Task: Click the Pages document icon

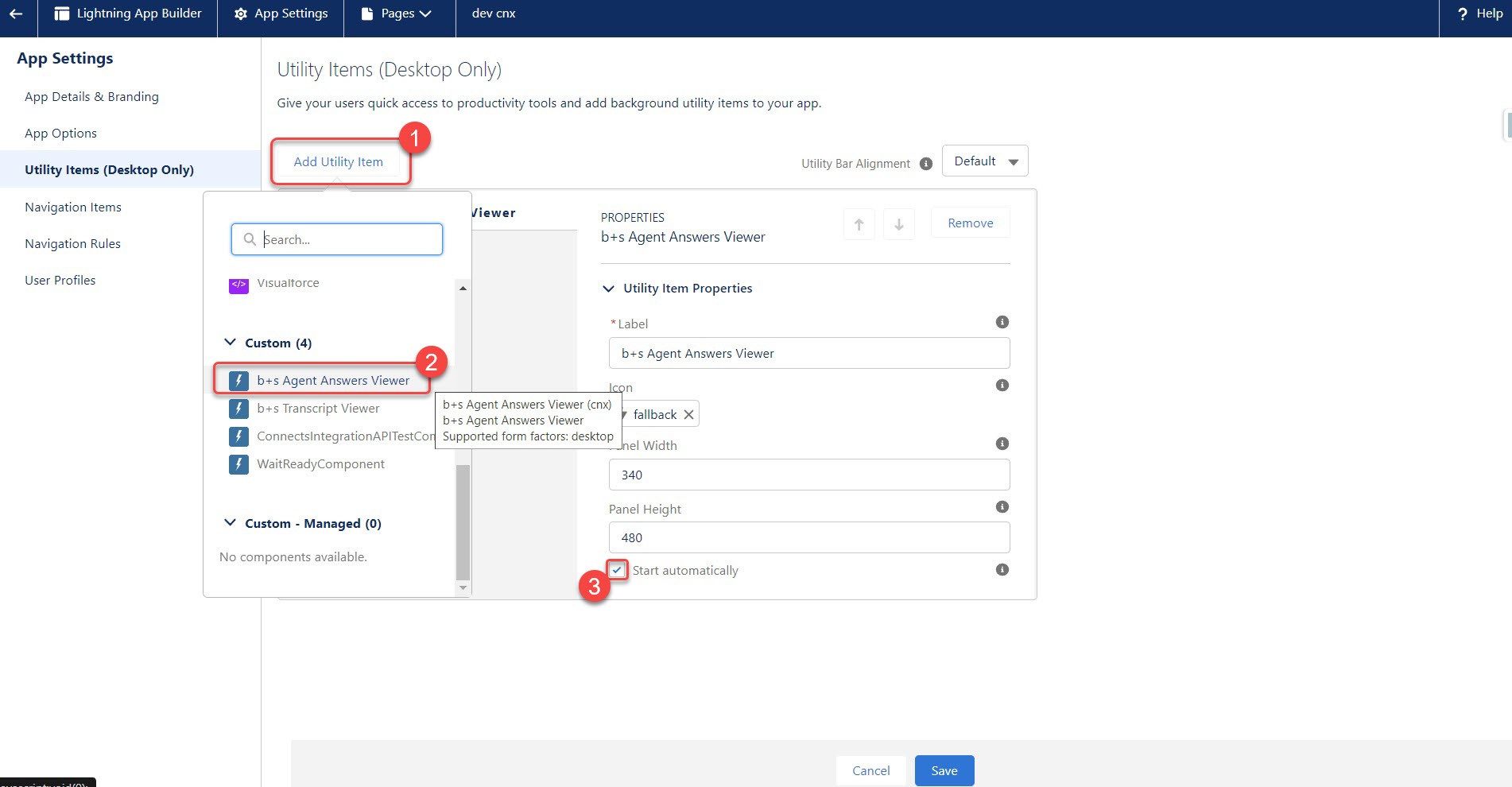Action: point(367,14)
